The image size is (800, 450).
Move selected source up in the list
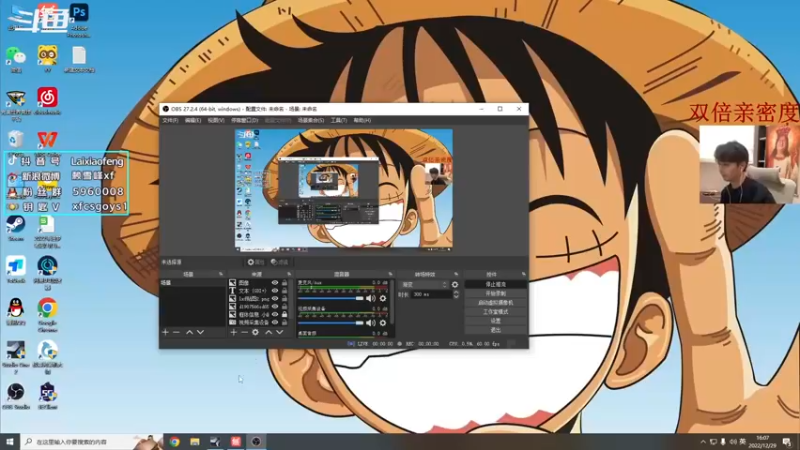point(268,332)
